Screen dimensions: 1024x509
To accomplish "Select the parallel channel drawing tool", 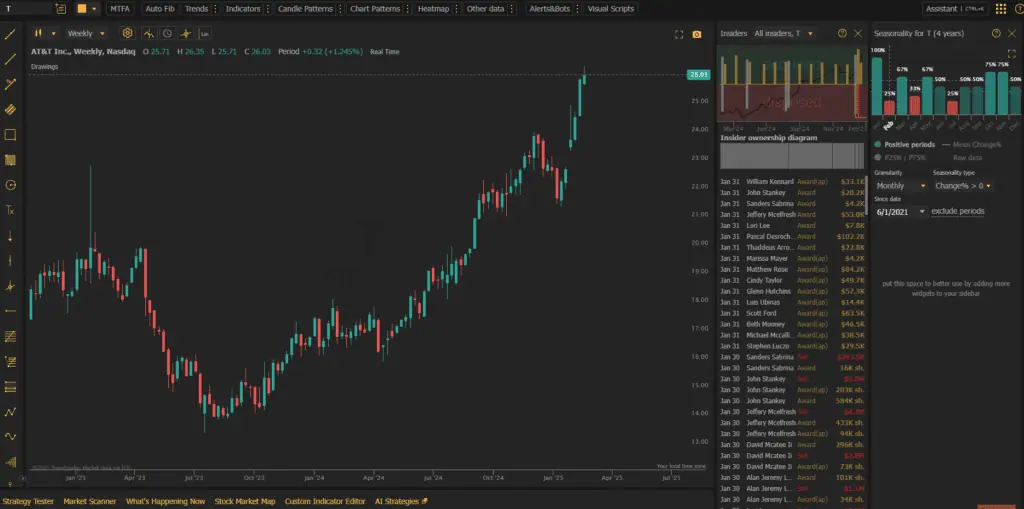I will point(10,109).
